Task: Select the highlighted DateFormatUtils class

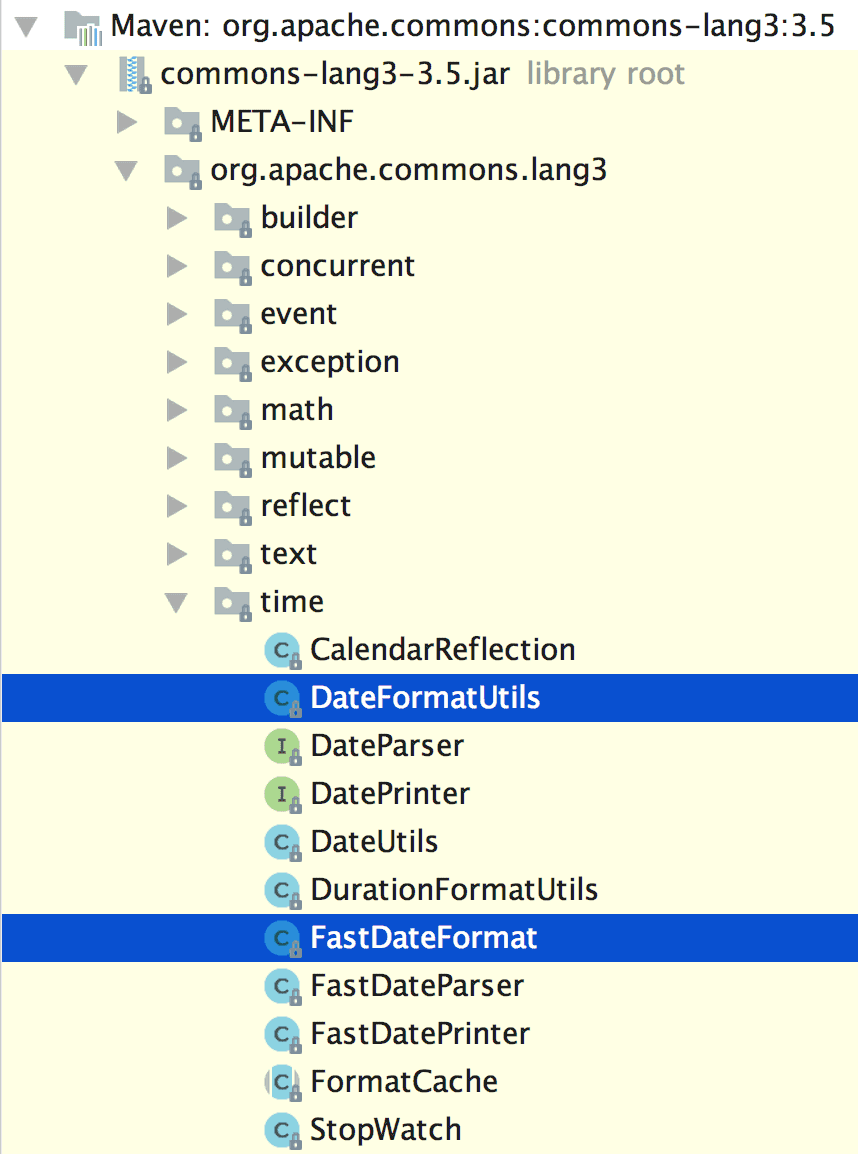Action: (425, 698)
